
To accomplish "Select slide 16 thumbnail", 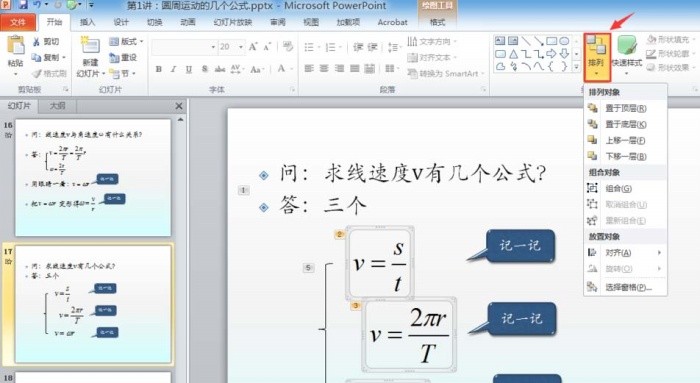I will 93,177.
